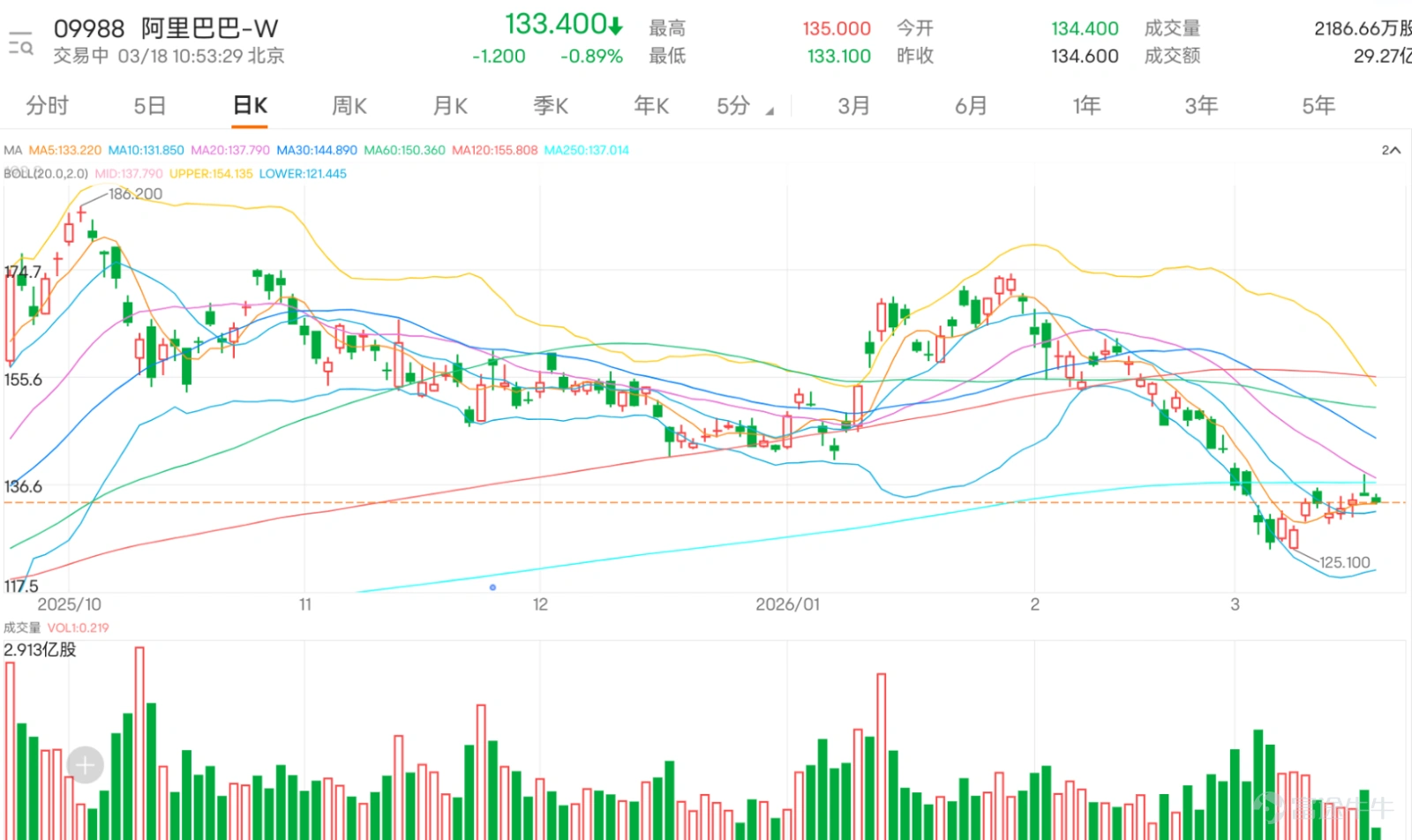Click the 成交量 volume indicator title

[22, 628]
